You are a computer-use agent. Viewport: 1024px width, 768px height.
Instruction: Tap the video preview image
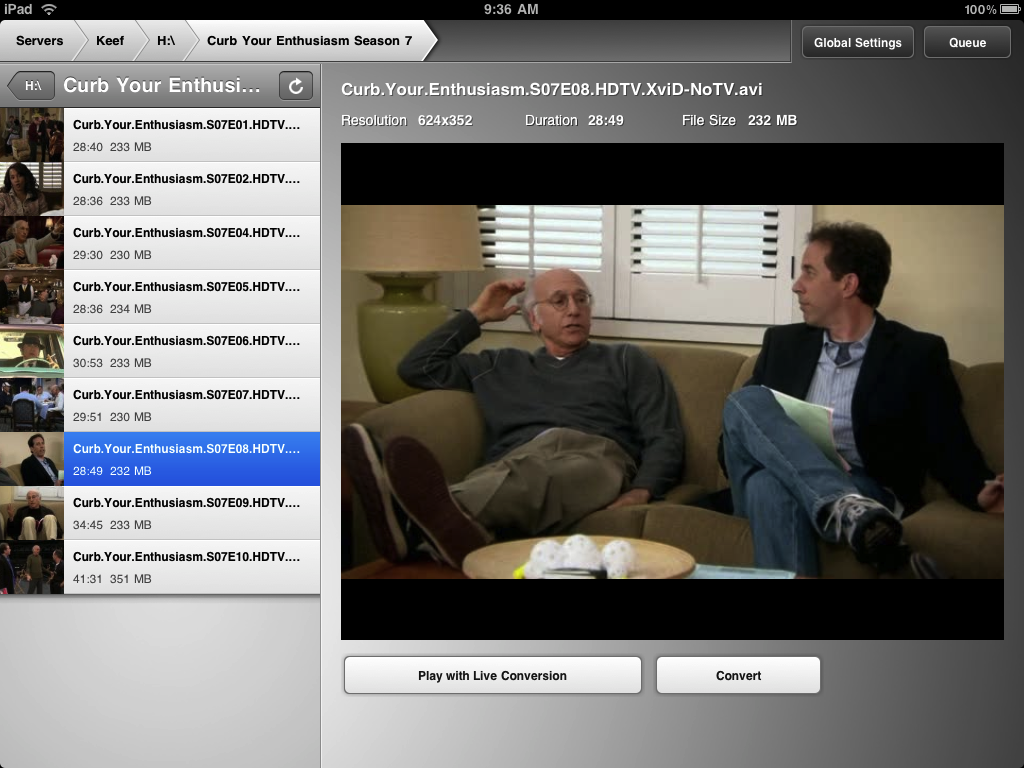pyautogui.click(x=672, y=391)
